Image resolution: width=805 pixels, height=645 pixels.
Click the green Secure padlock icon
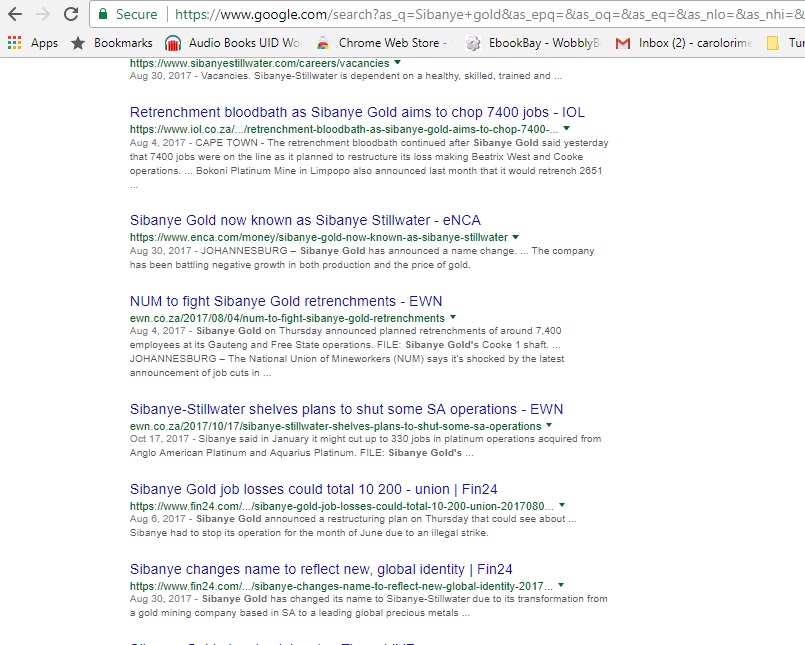(x=103, y=14)
